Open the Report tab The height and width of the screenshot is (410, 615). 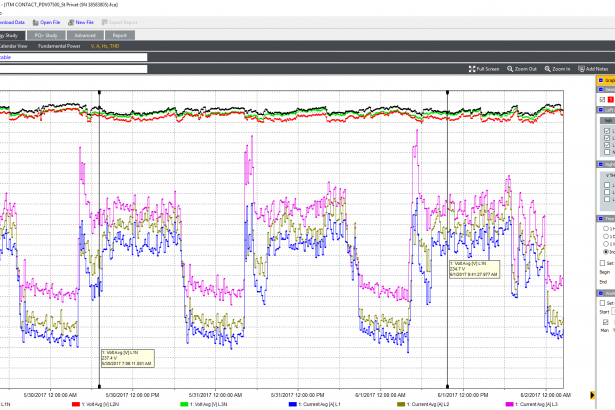pyautogui.click(x=120, y=35)
